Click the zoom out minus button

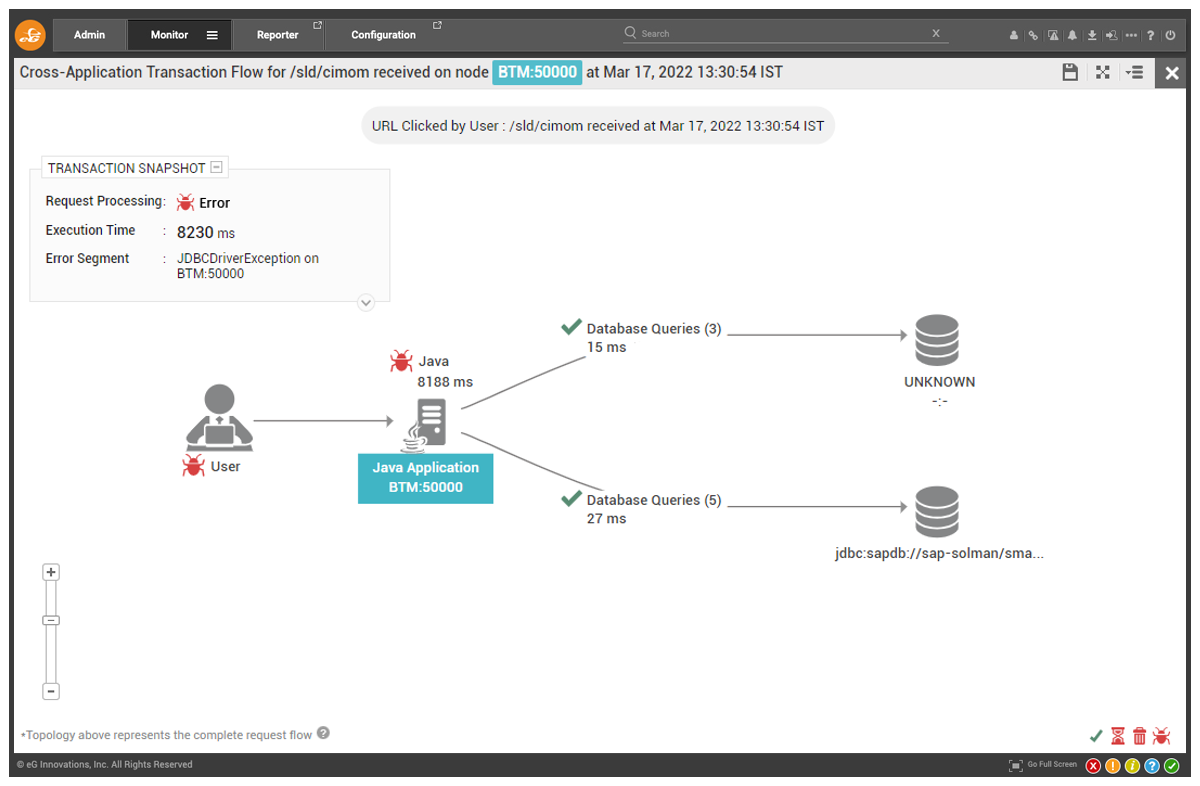coord(51,691)
